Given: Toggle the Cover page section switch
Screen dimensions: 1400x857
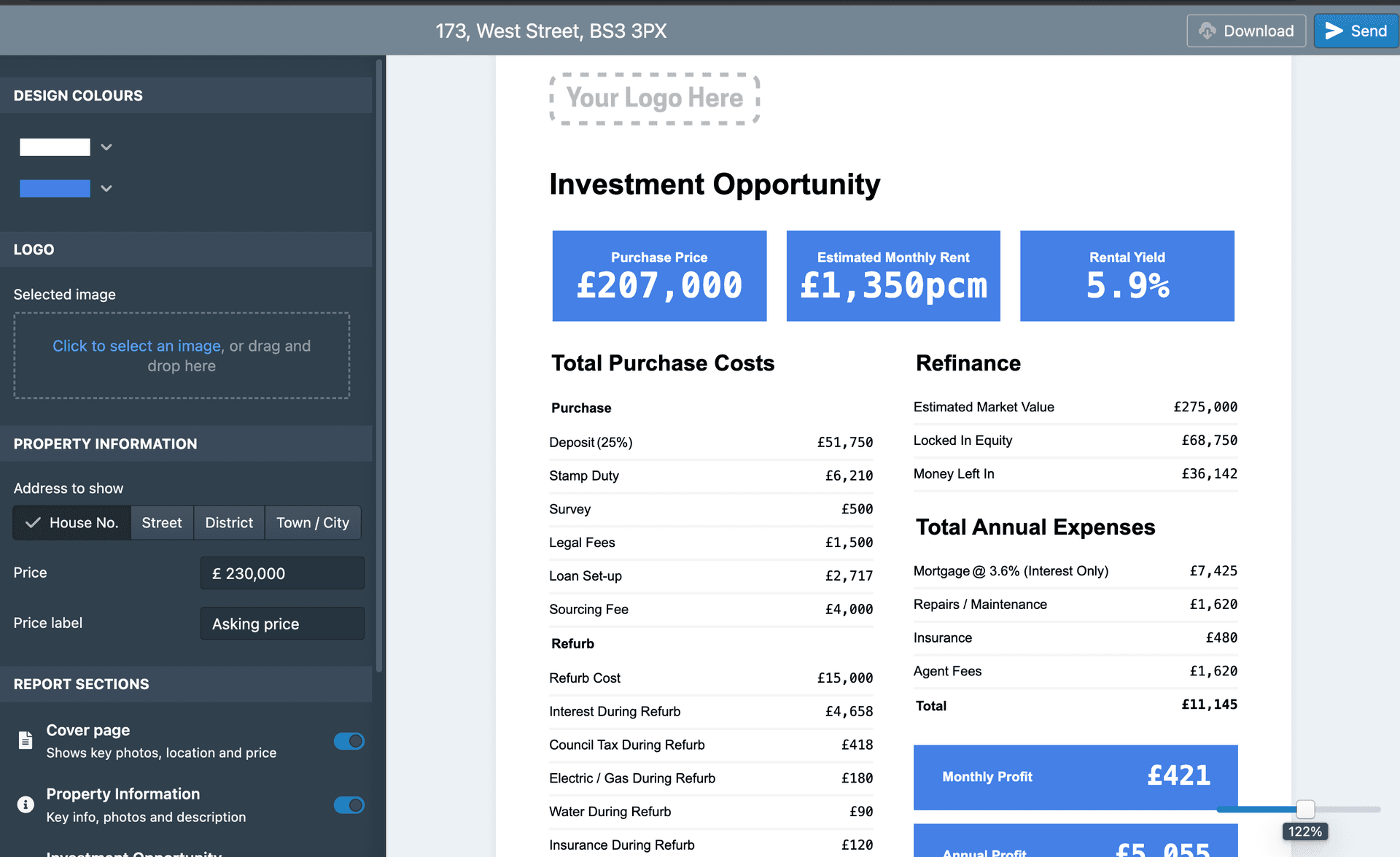Looking at the screenshot, I should [x=349, y=741].
